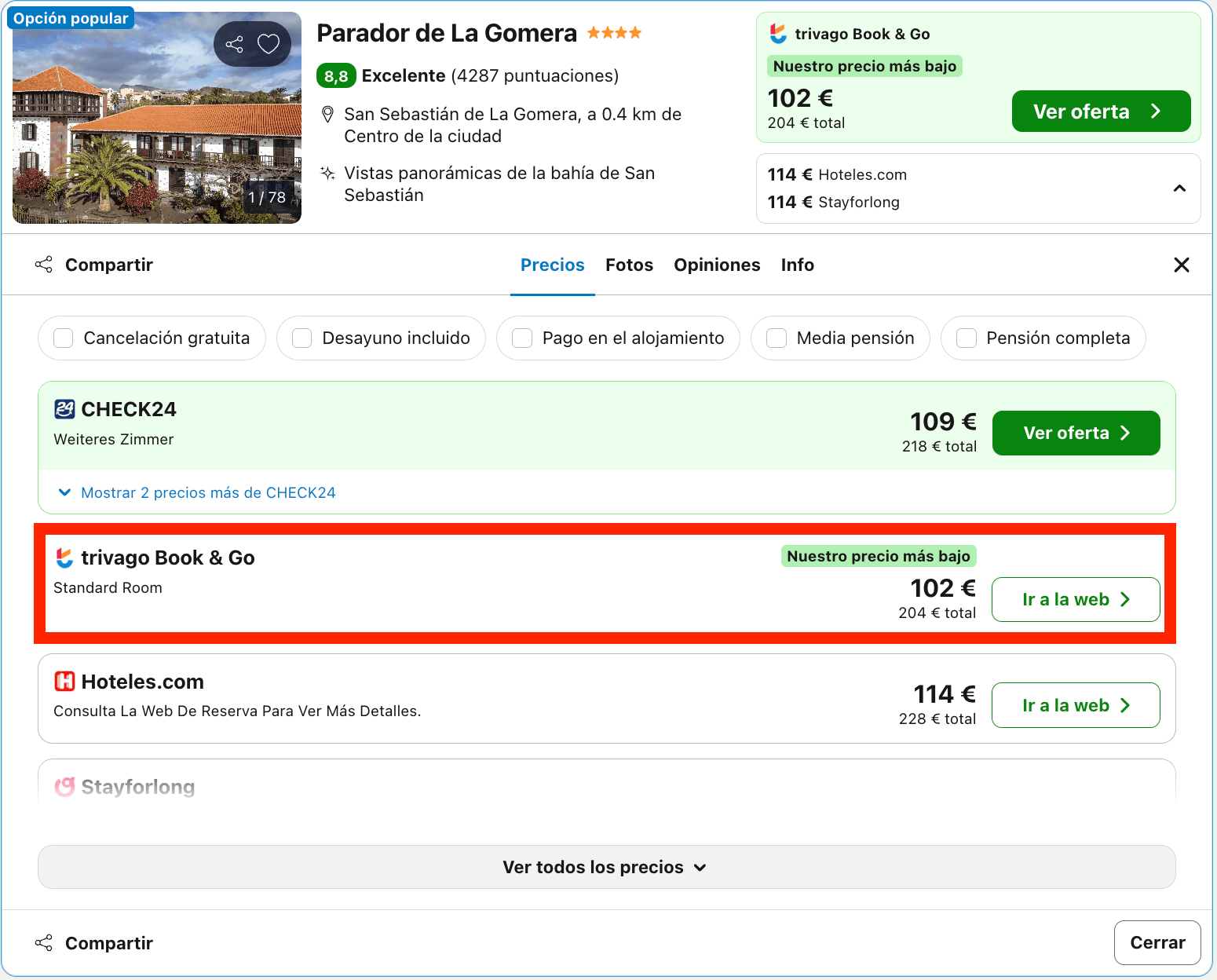The height and width of the screenshot is (980, 1217).
Task: Save hotel with the heart favorite icon
Action: click(x=269, y=44)
